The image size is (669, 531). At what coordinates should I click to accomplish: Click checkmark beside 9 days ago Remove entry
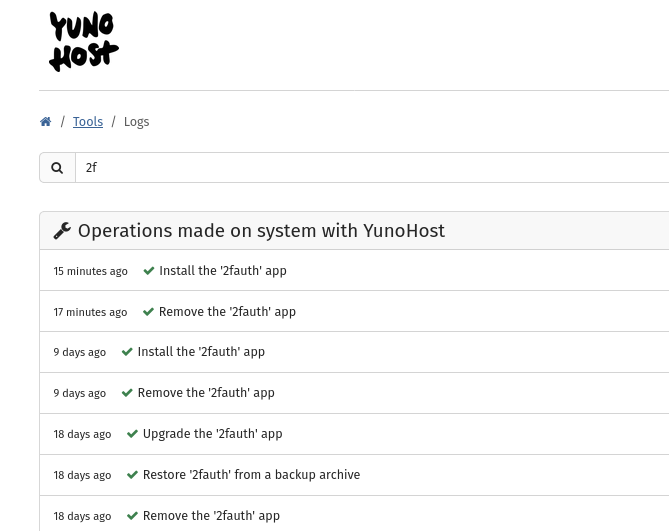coord(127,393)
